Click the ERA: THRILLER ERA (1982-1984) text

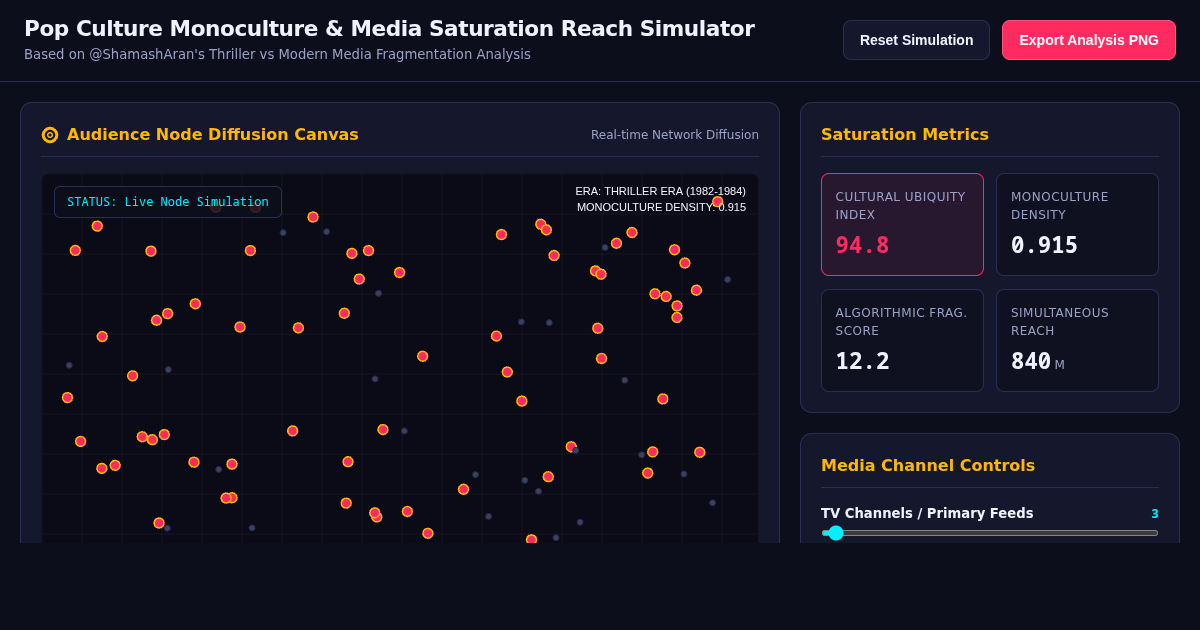click(660, 191)
